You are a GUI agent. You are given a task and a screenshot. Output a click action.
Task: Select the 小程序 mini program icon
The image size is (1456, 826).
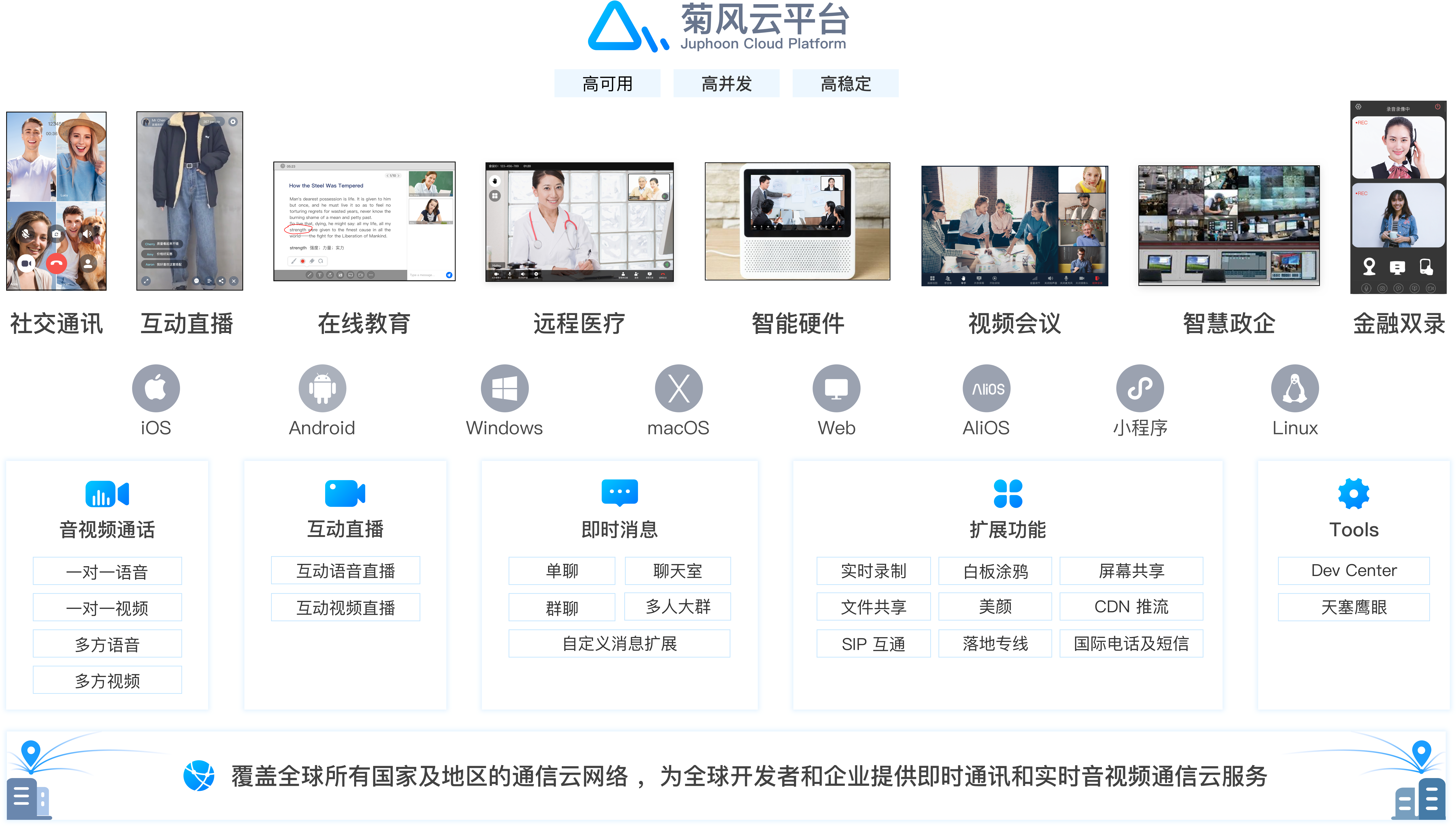(1140, 388)
